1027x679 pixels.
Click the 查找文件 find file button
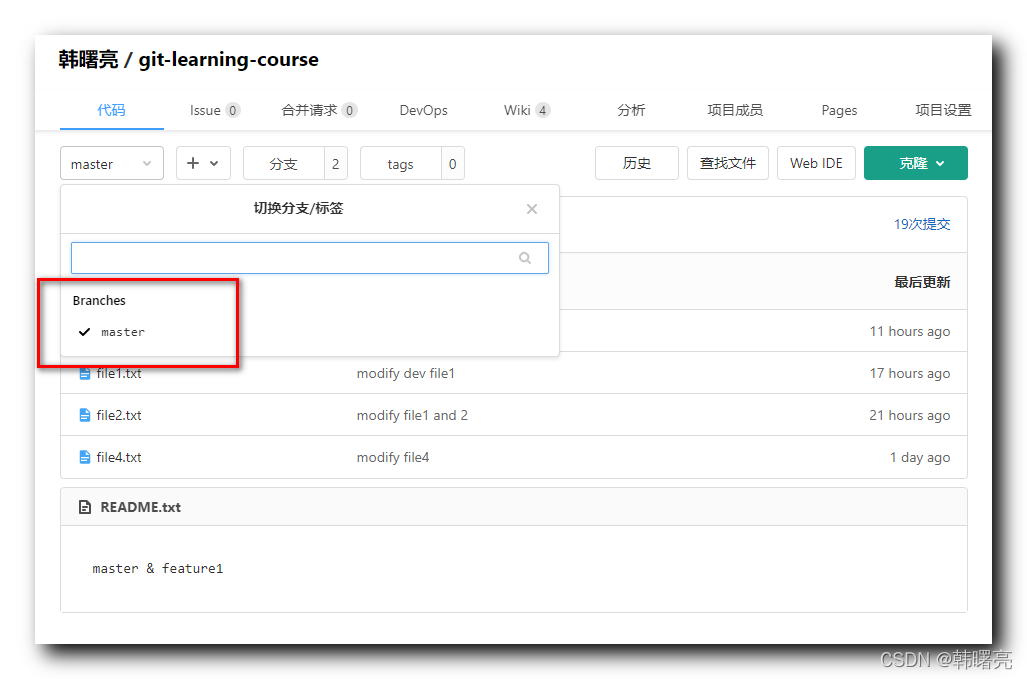pos(728,163)
